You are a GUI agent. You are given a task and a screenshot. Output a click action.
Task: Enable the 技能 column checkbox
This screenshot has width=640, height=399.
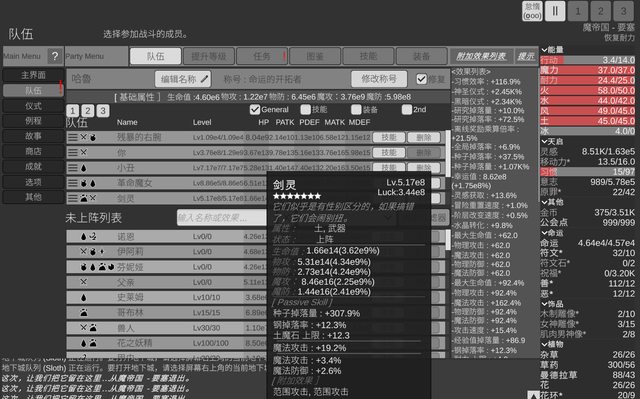[305, 109]
